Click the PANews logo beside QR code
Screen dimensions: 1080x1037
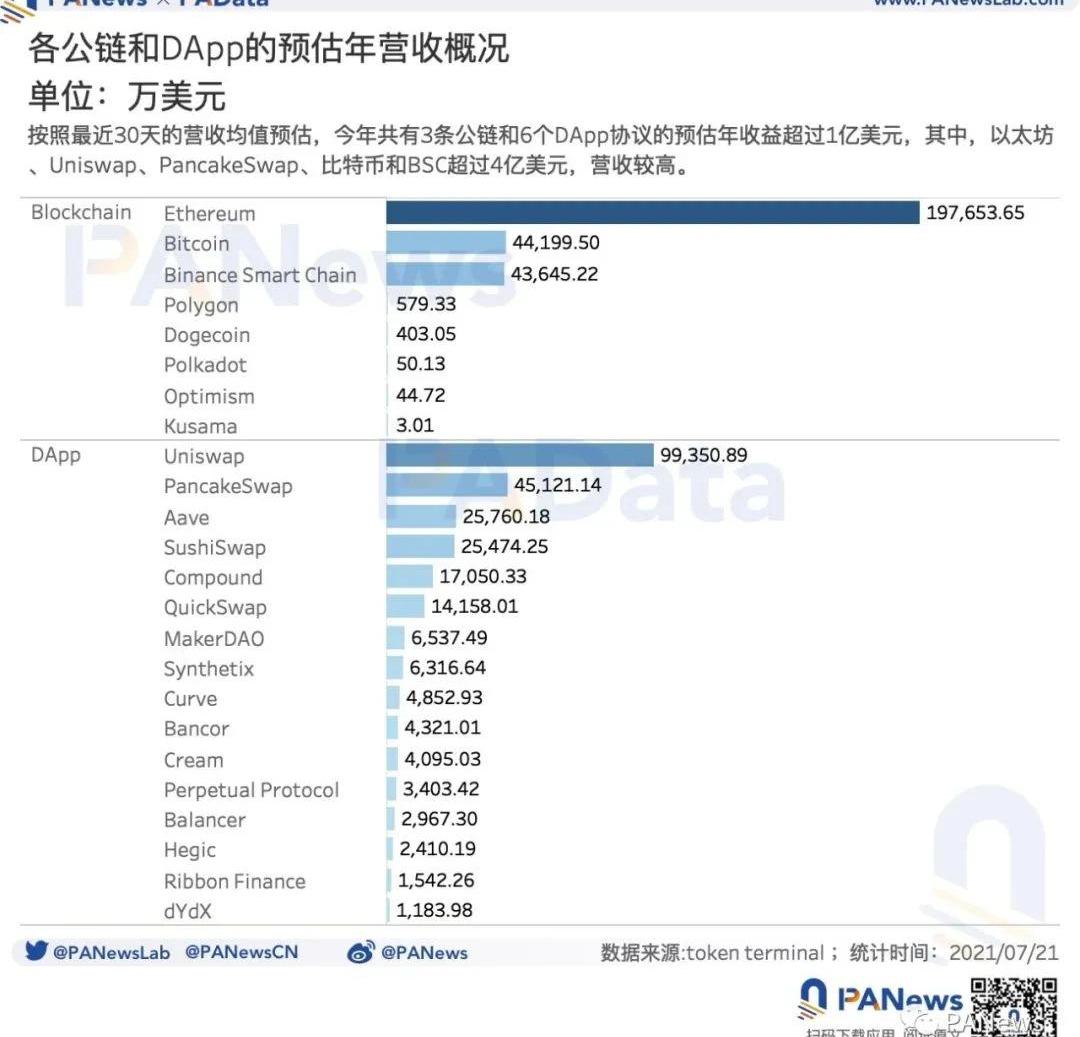point(880,998)
